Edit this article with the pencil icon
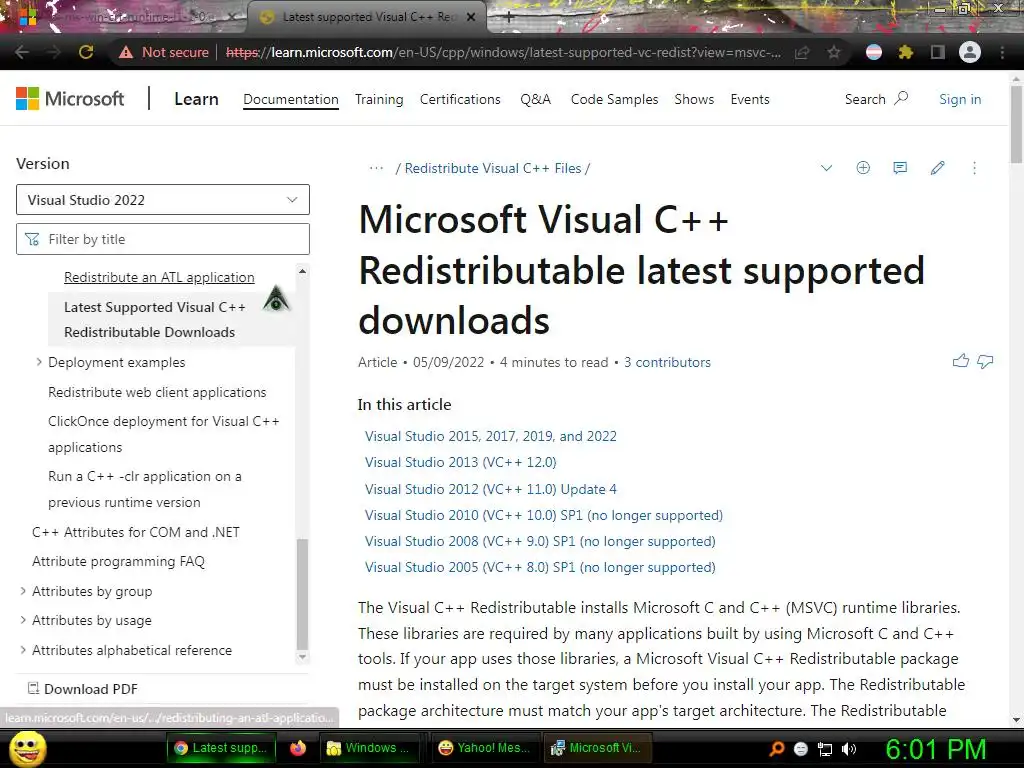Screen dimensions: 1024x768 click(x=937, y=168)
